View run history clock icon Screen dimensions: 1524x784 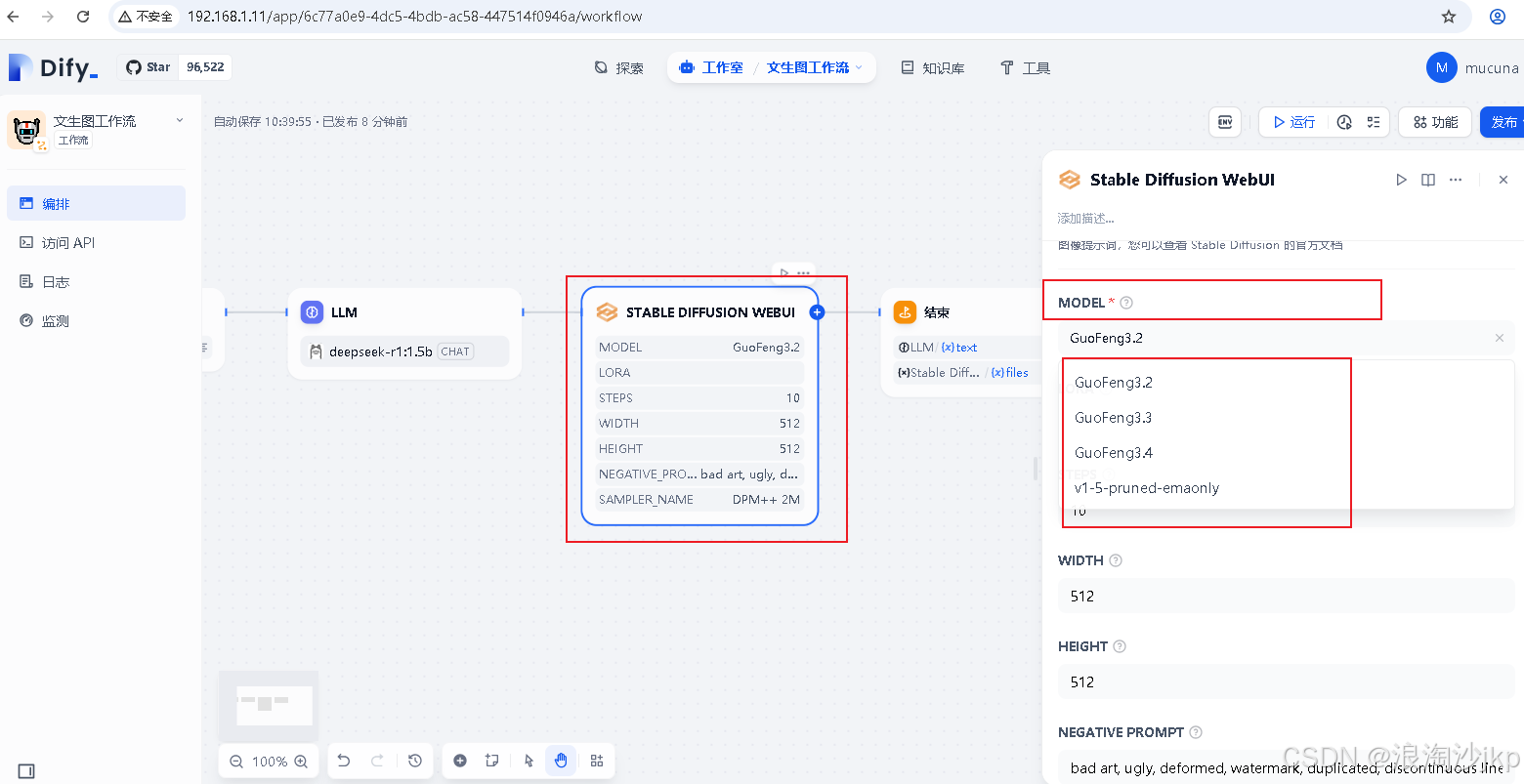[x=1344, y=122]
